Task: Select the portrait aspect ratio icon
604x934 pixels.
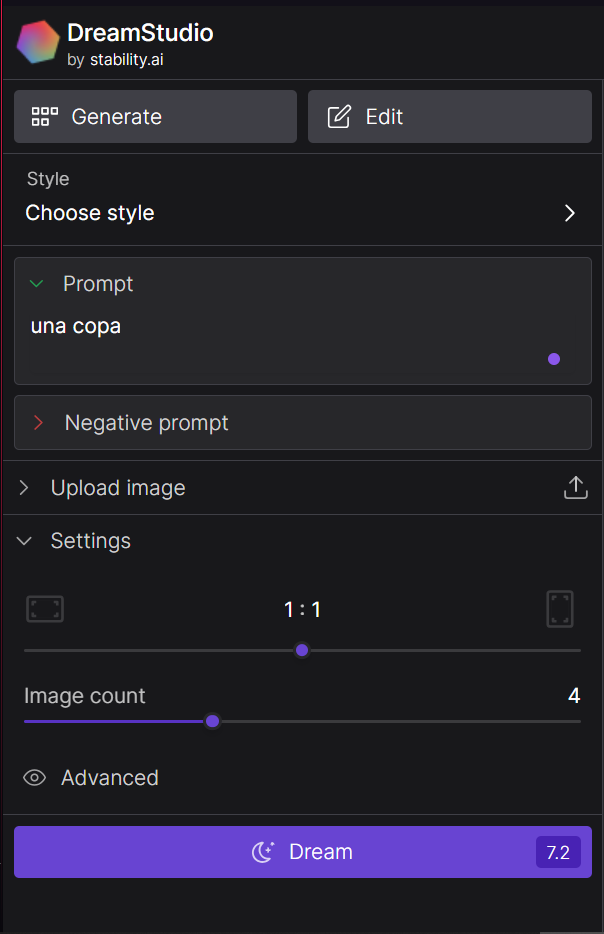Action: tap(560, 609)
